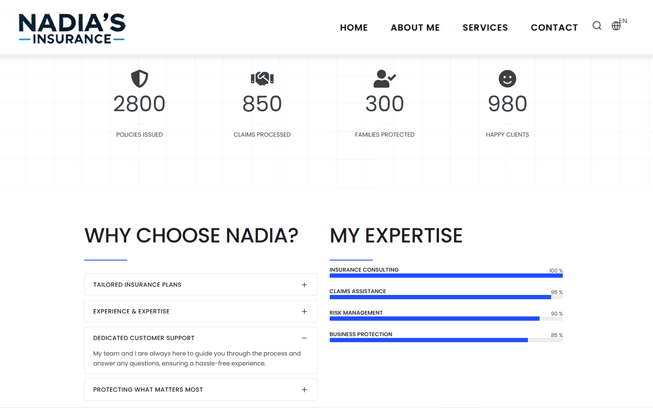Click the smiley happy clients icon

pos(507,78)
